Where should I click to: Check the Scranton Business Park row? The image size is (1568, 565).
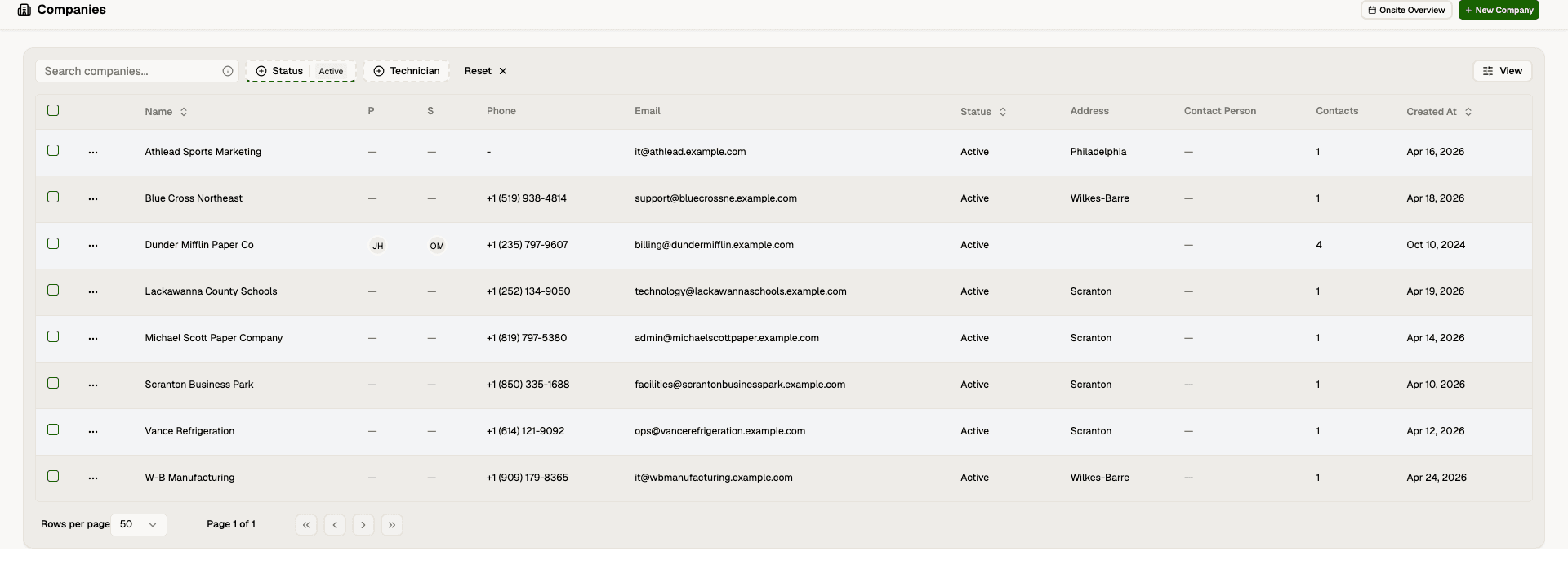pyautogui.click(x=53, y=383)
